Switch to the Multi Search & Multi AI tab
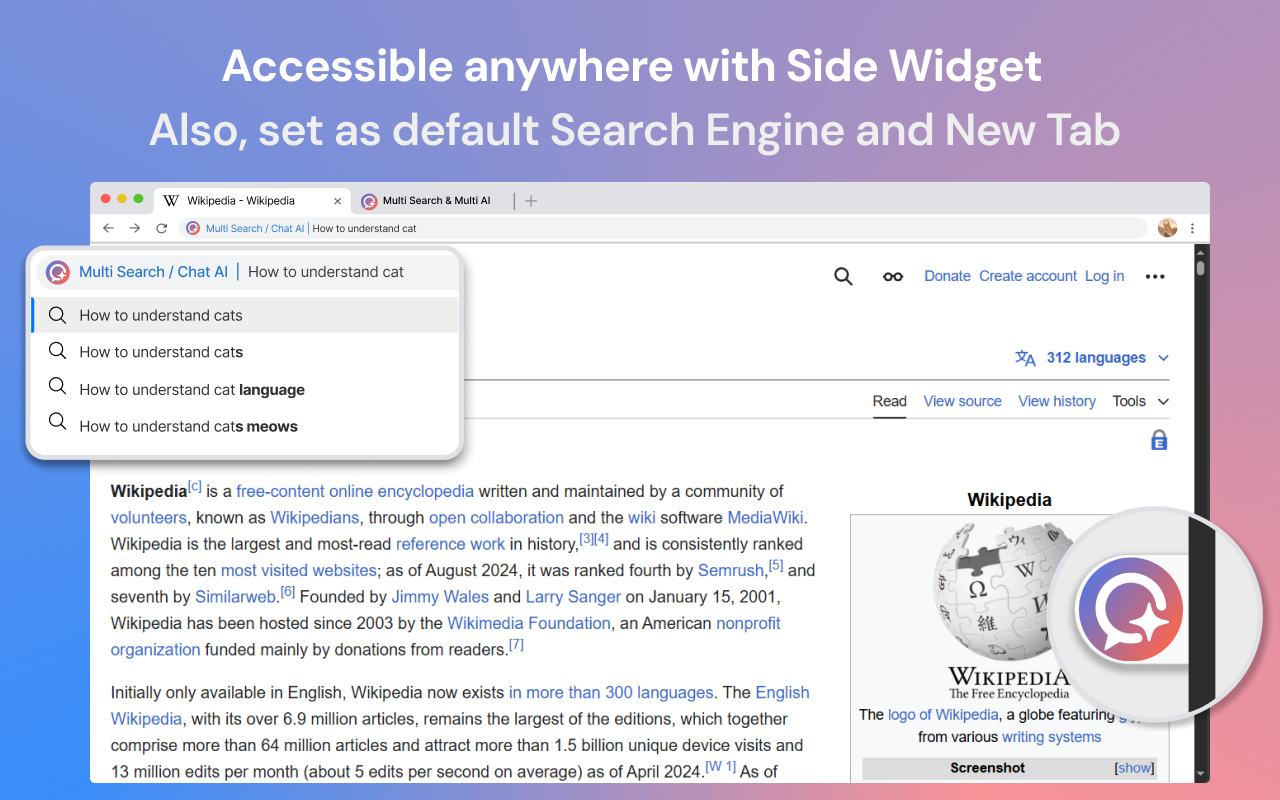1280x800 pixels. tap(436, 201)
